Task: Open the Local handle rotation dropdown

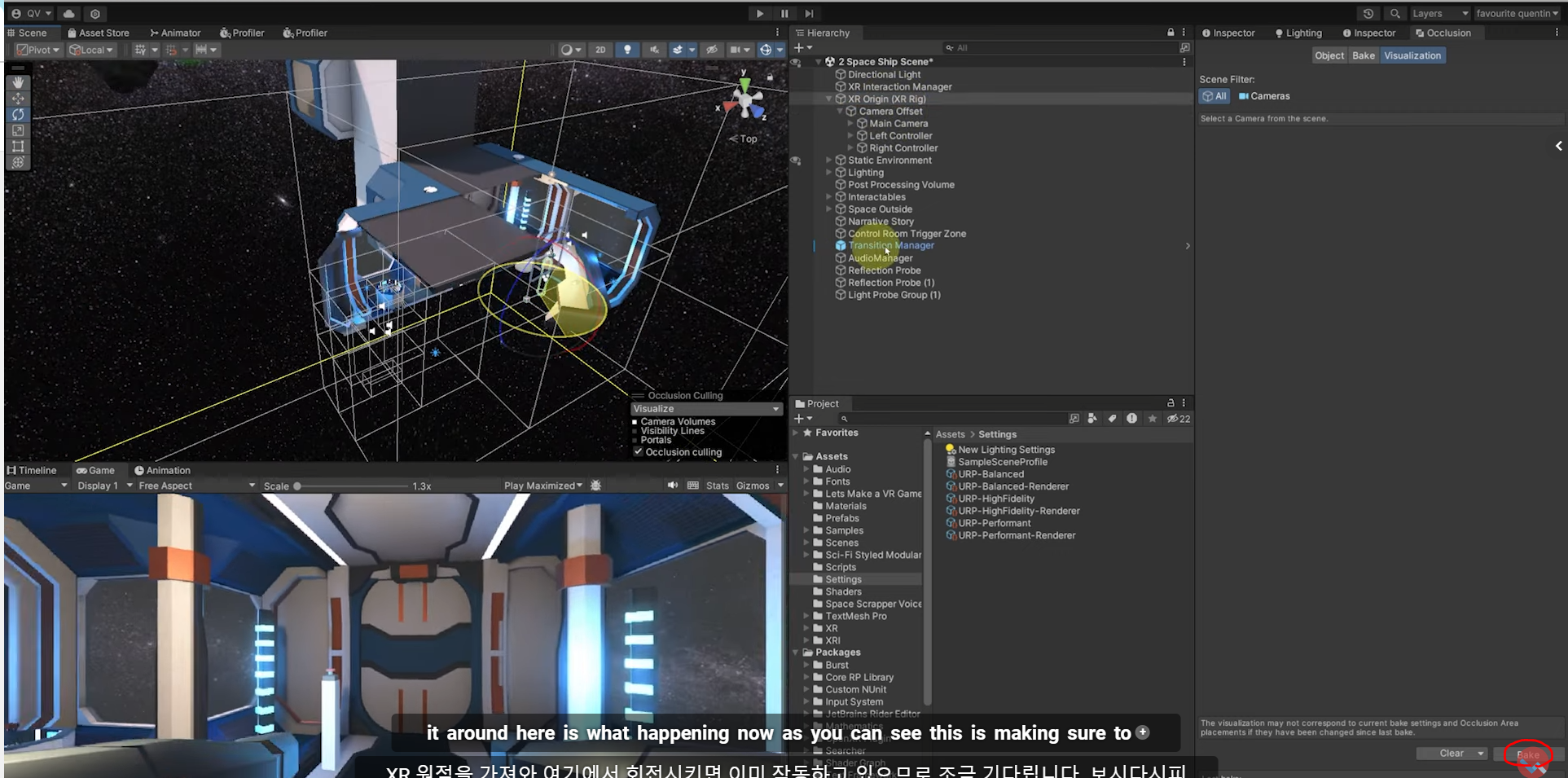Action: pos(91,50)
